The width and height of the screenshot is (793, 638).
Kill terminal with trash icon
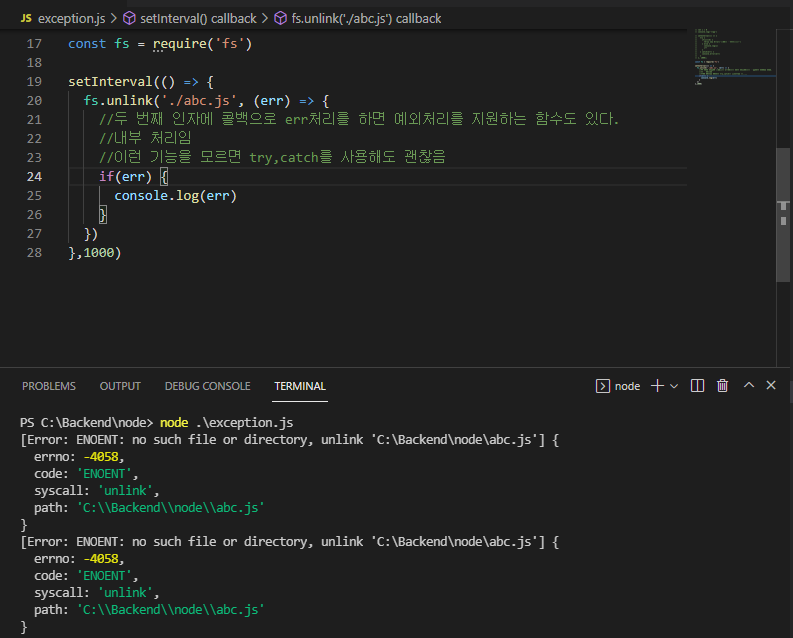pos(723,386)
